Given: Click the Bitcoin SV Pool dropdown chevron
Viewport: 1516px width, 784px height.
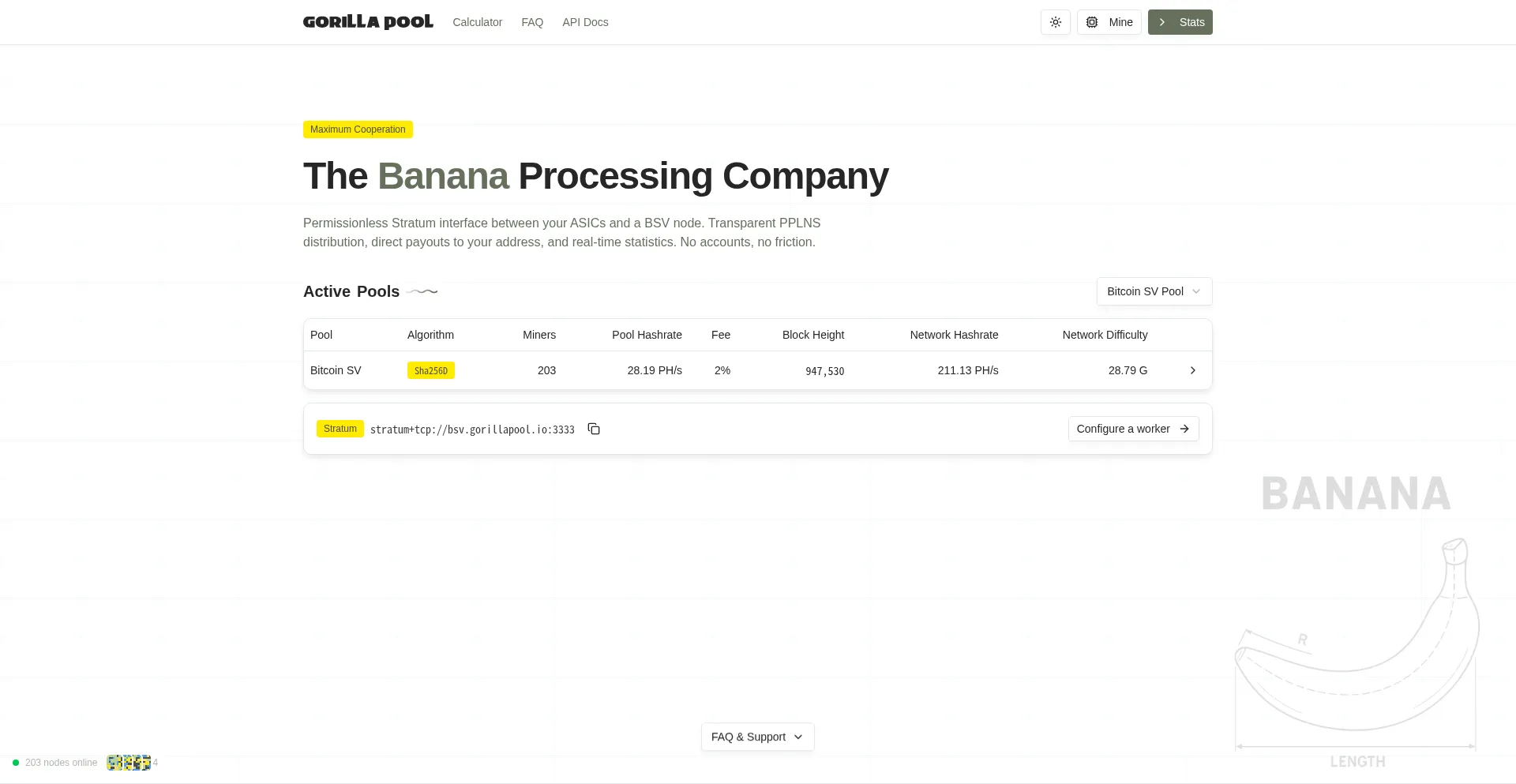Looking at the screenshot, I should click(x=1196, y=291).
